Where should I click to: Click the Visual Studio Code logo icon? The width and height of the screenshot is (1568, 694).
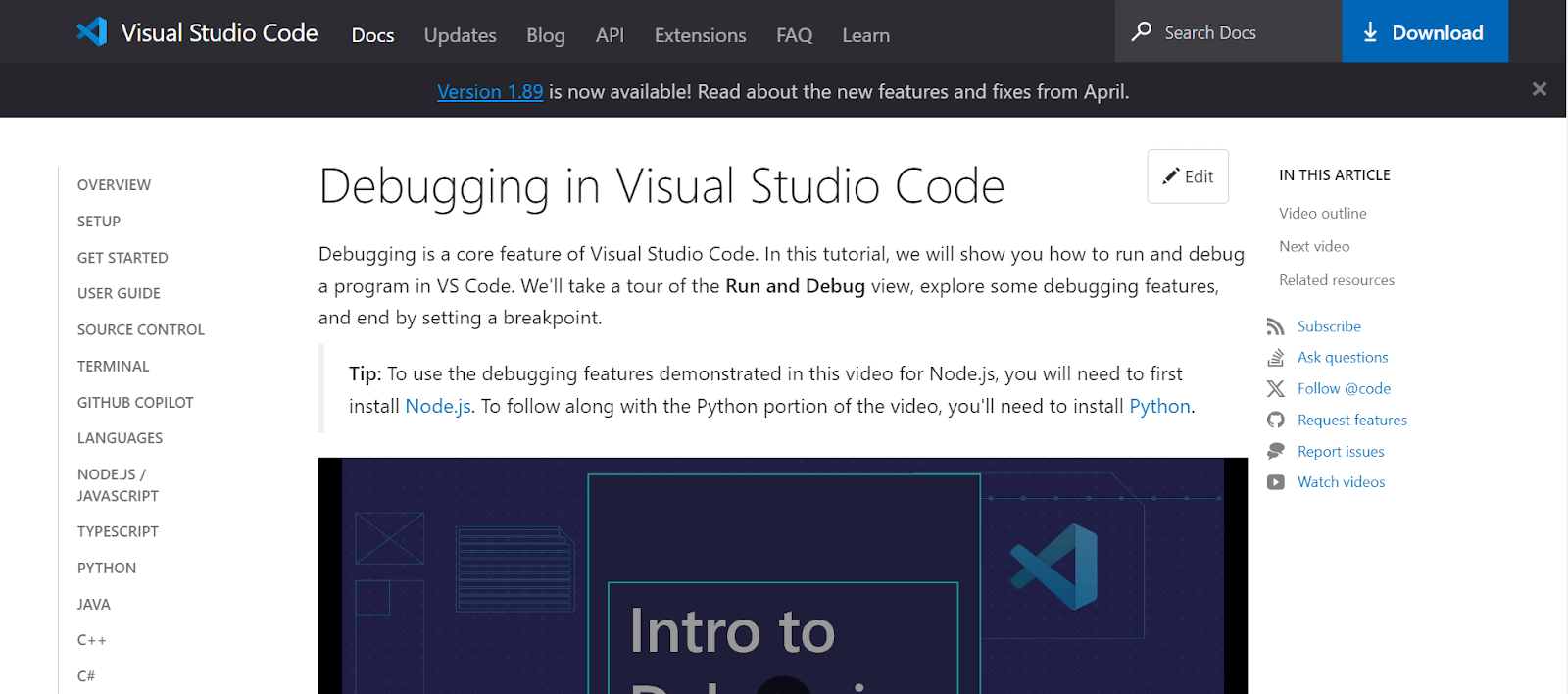tap(92, 32)
